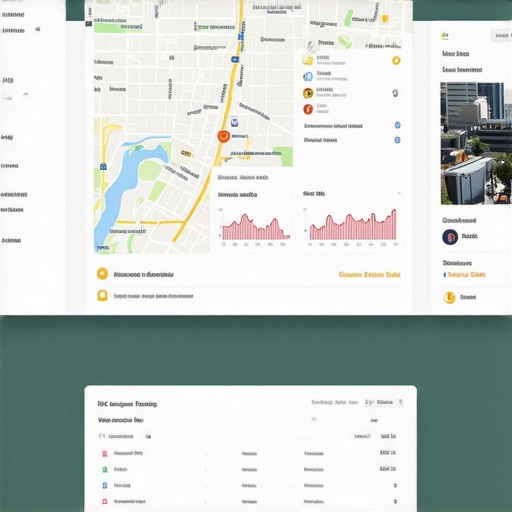This screenshot has width=512, height=512.
Task: Open the dark yellow round icon list entry
Action: pyautogui.click(x=308, y=93)
